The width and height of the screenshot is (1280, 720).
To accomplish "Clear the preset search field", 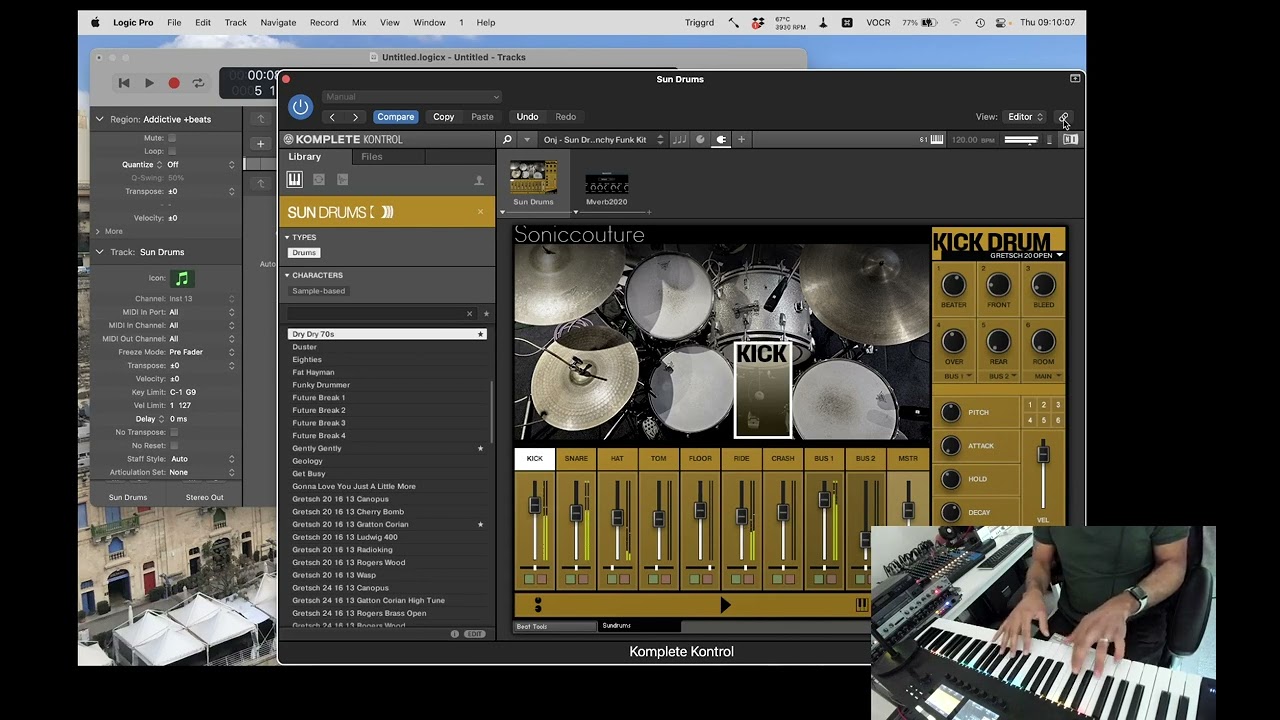I will [x=469, y=314].
